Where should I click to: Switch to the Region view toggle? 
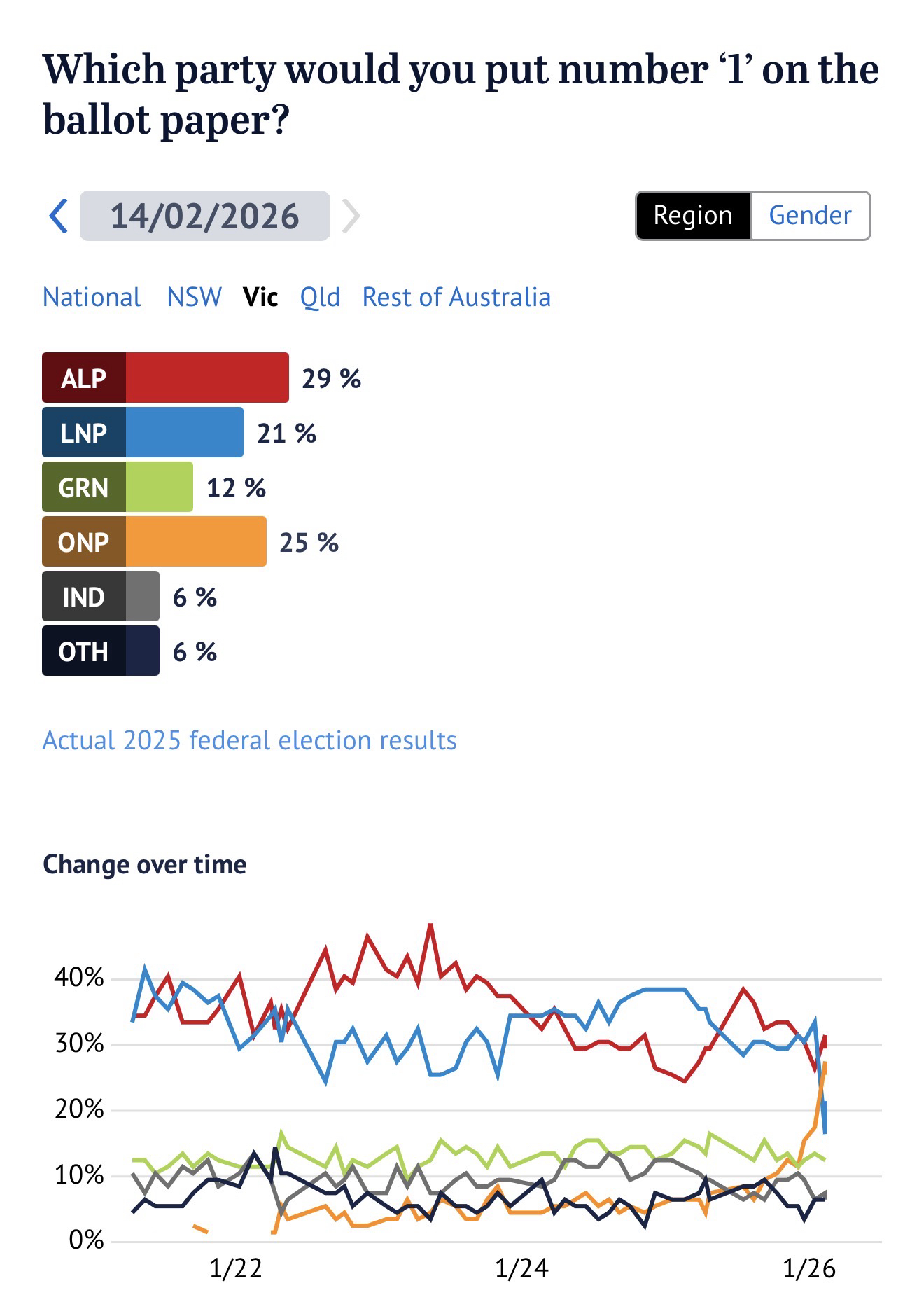point(693,216)
